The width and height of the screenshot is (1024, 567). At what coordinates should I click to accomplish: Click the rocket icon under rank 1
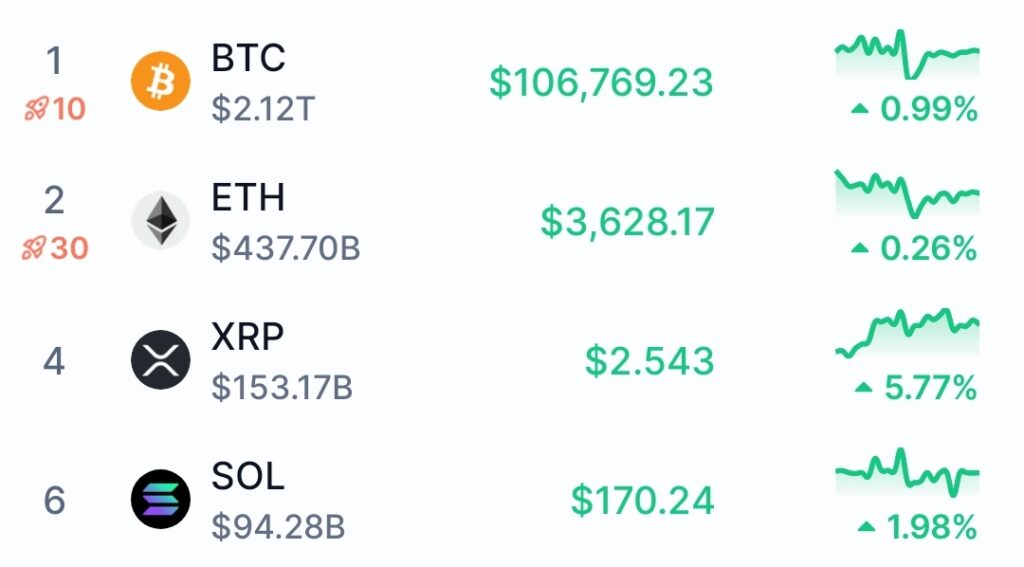tap(36, 109)
